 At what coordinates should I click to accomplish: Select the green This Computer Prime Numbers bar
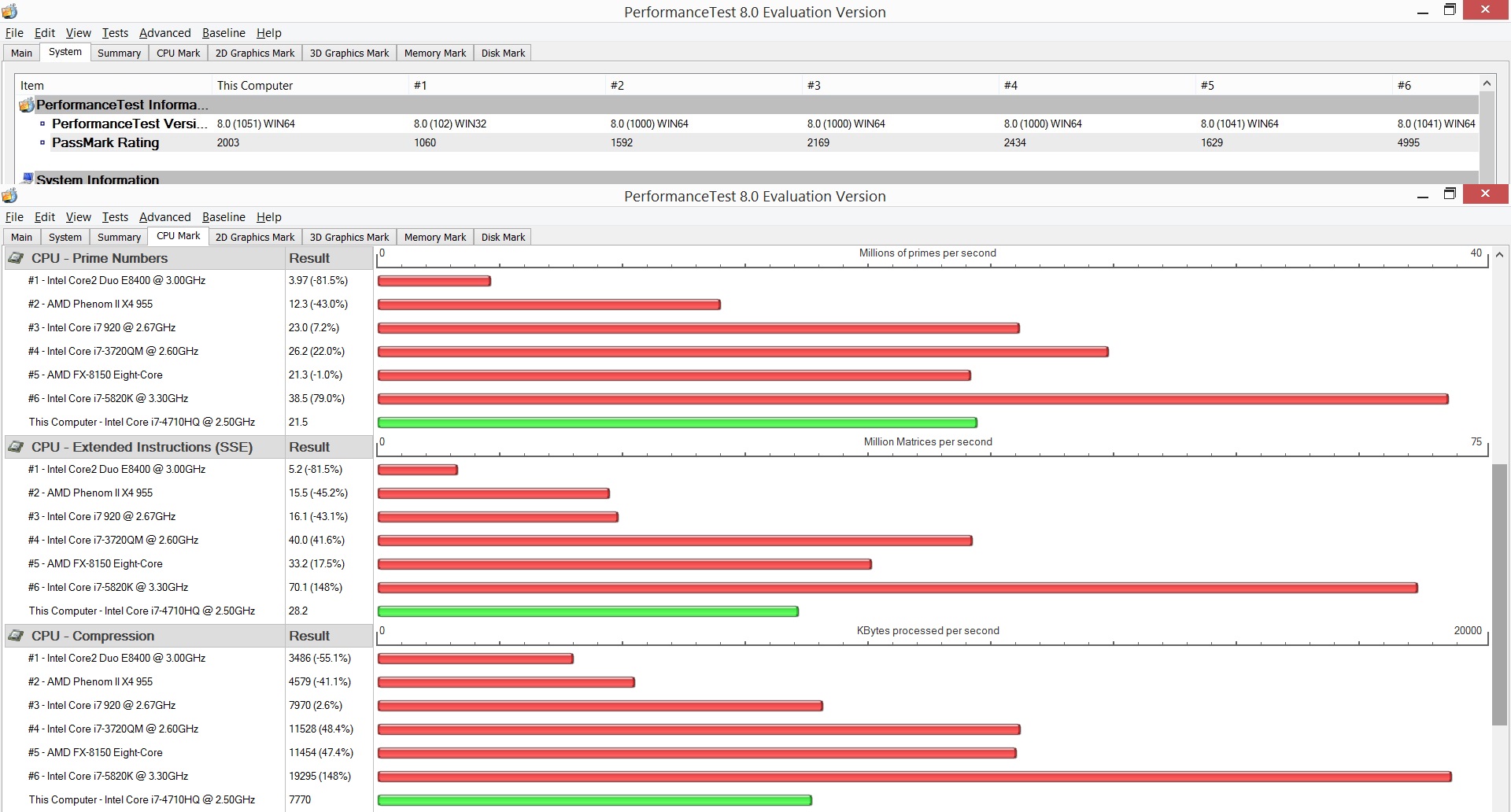[x=678, y=423]
